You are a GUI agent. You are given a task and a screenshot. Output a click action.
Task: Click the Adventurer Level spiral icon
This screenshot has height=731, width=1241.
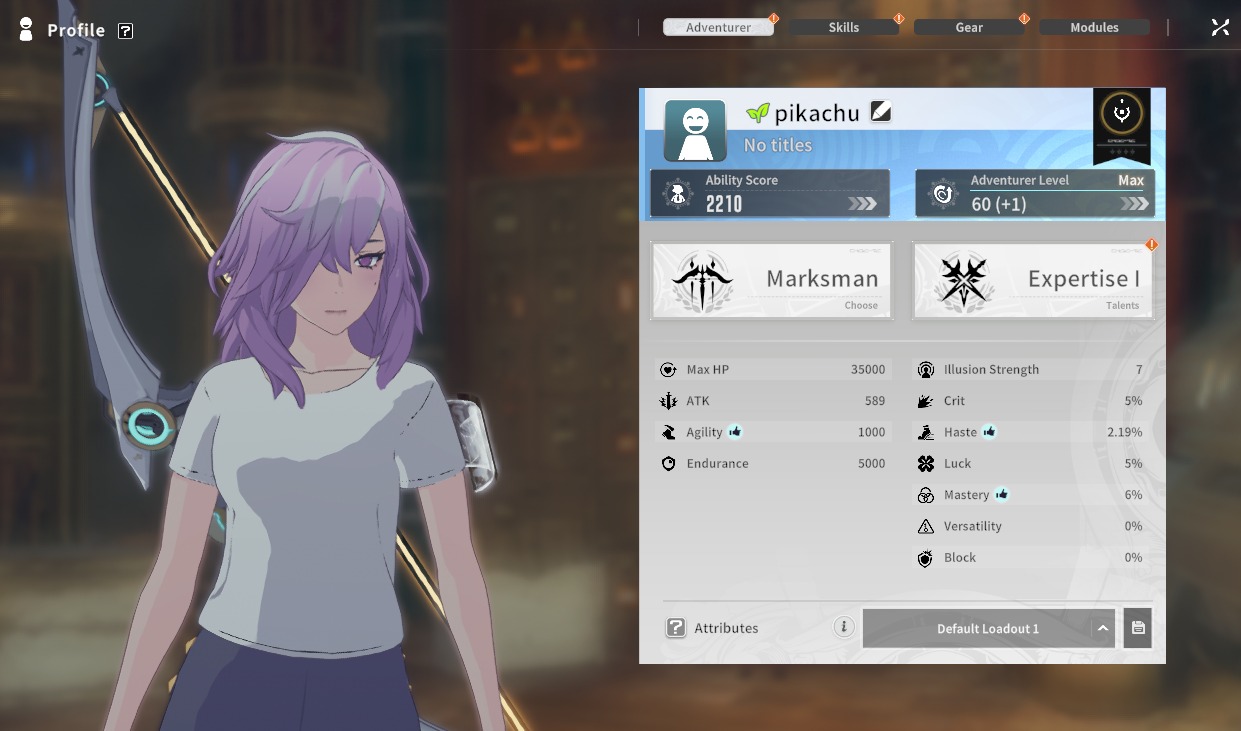pos(942,194)
